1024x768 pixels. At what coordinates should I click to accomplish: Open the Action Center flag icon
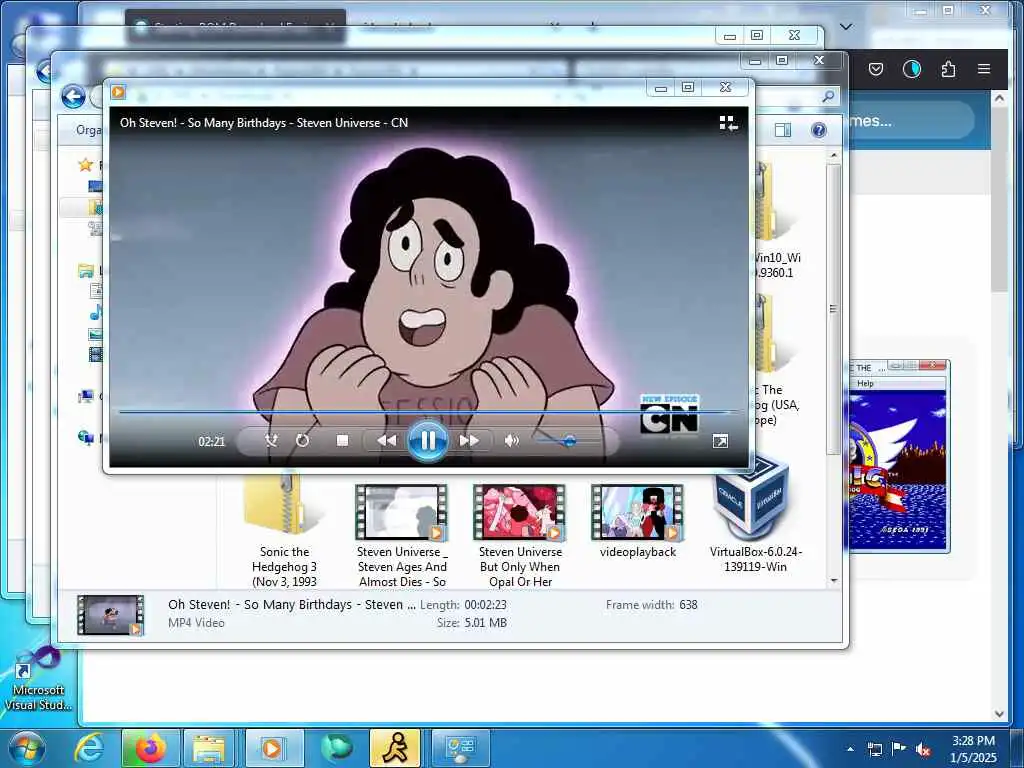(x=899, y=749)
